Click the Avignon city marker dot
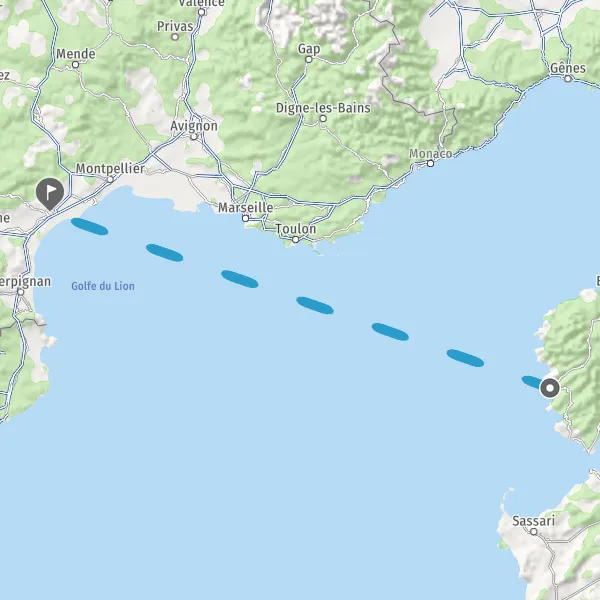The height and width of the screenshot is (600, 600). (194, 137)
